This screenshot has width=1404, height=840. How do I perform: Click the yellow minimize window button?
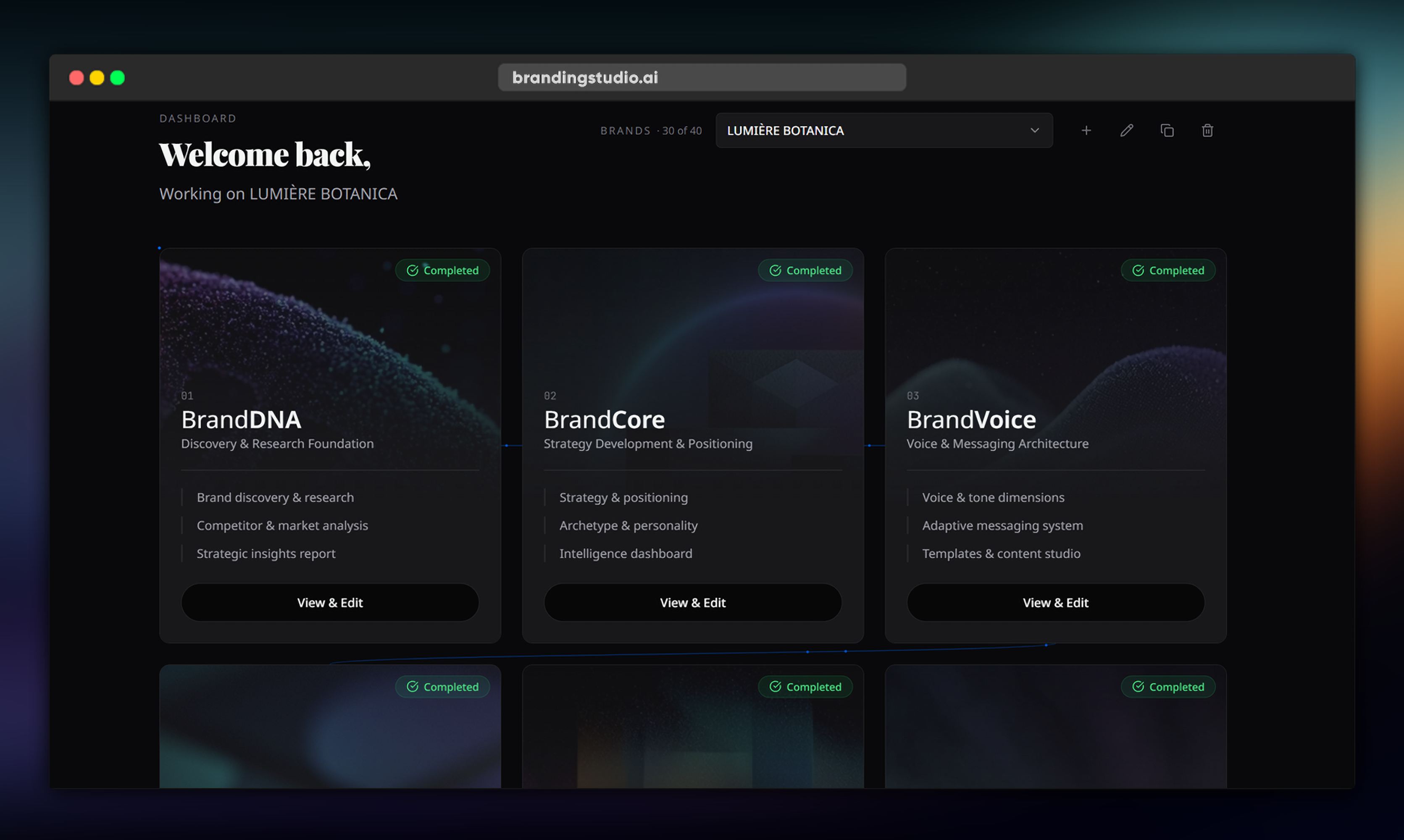pos(97,78)
